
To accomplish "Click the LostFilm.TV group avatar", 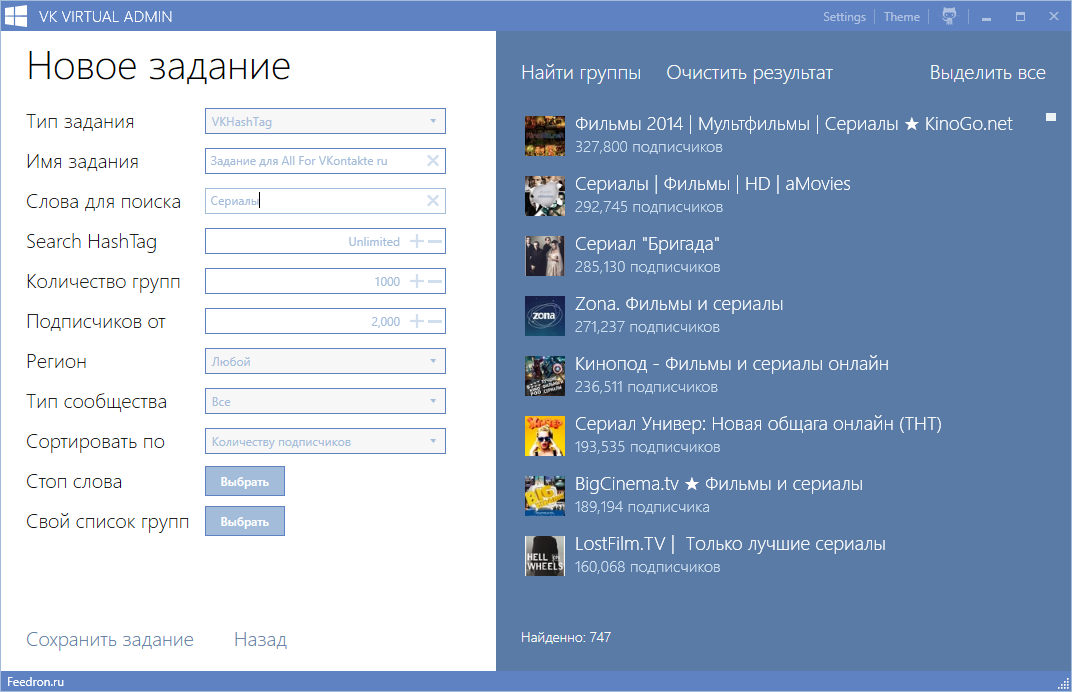I will [545, 556].
